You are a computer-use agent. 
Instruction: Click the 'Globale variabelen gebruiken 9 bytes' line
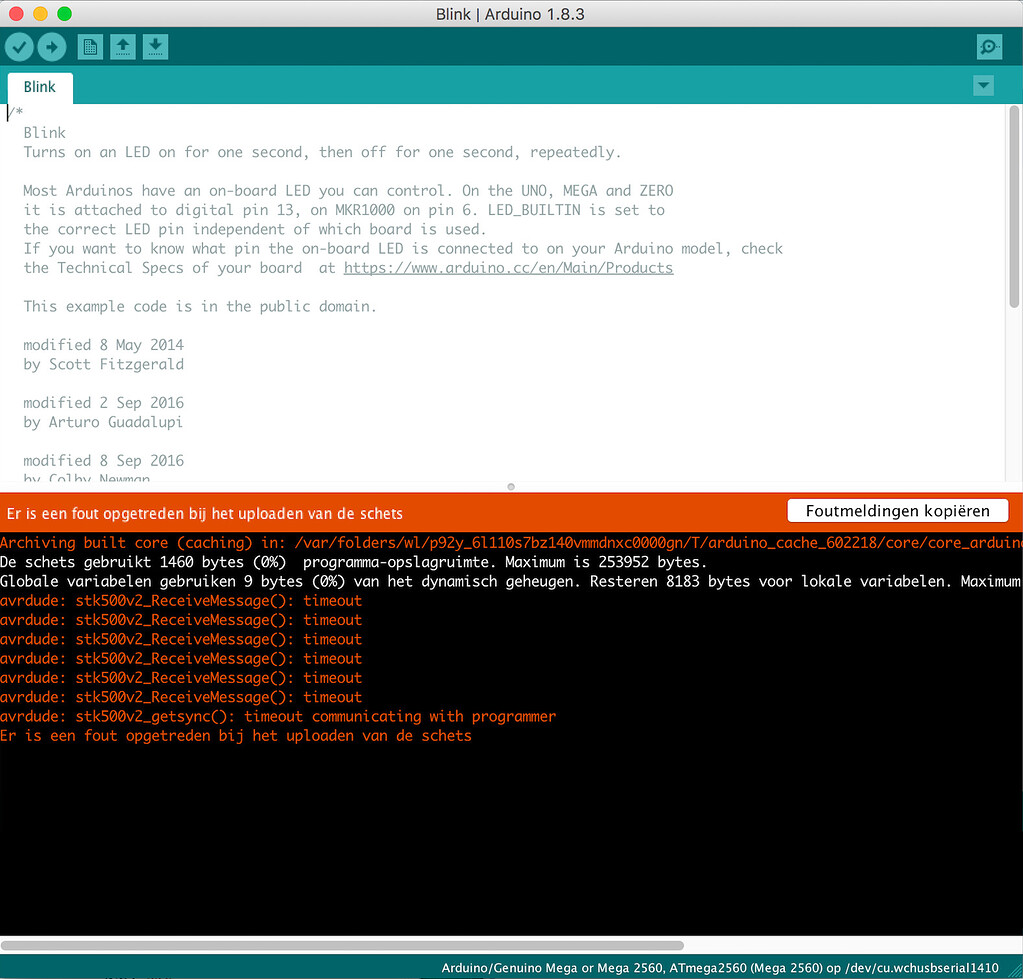coord(510,582)
